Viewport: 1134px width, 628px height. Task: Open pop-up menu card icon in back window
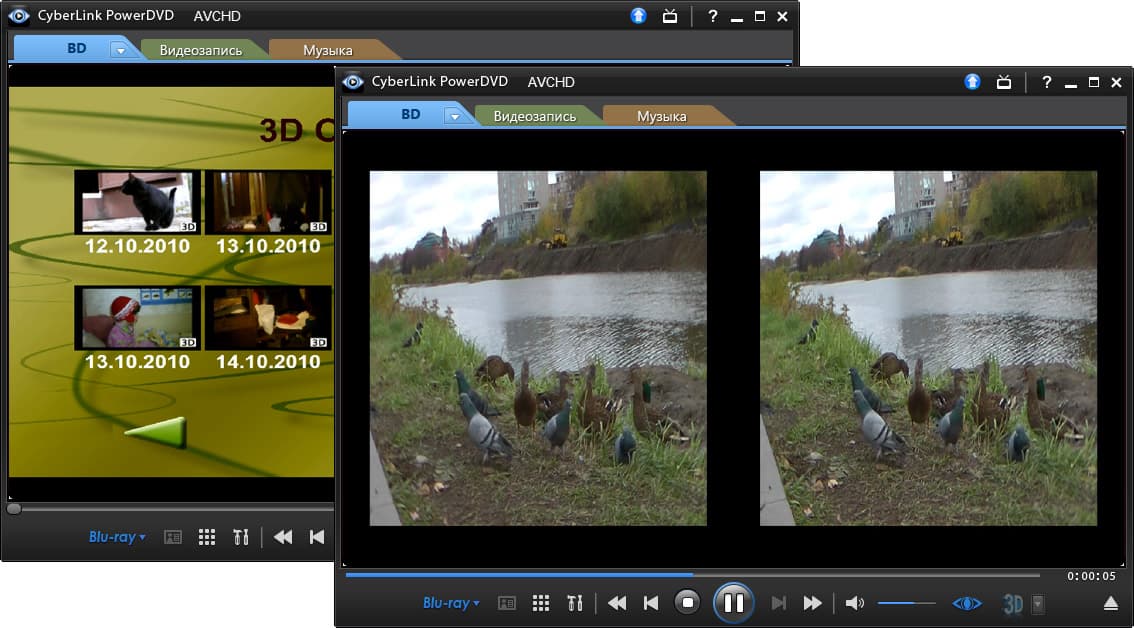point(173,537)
